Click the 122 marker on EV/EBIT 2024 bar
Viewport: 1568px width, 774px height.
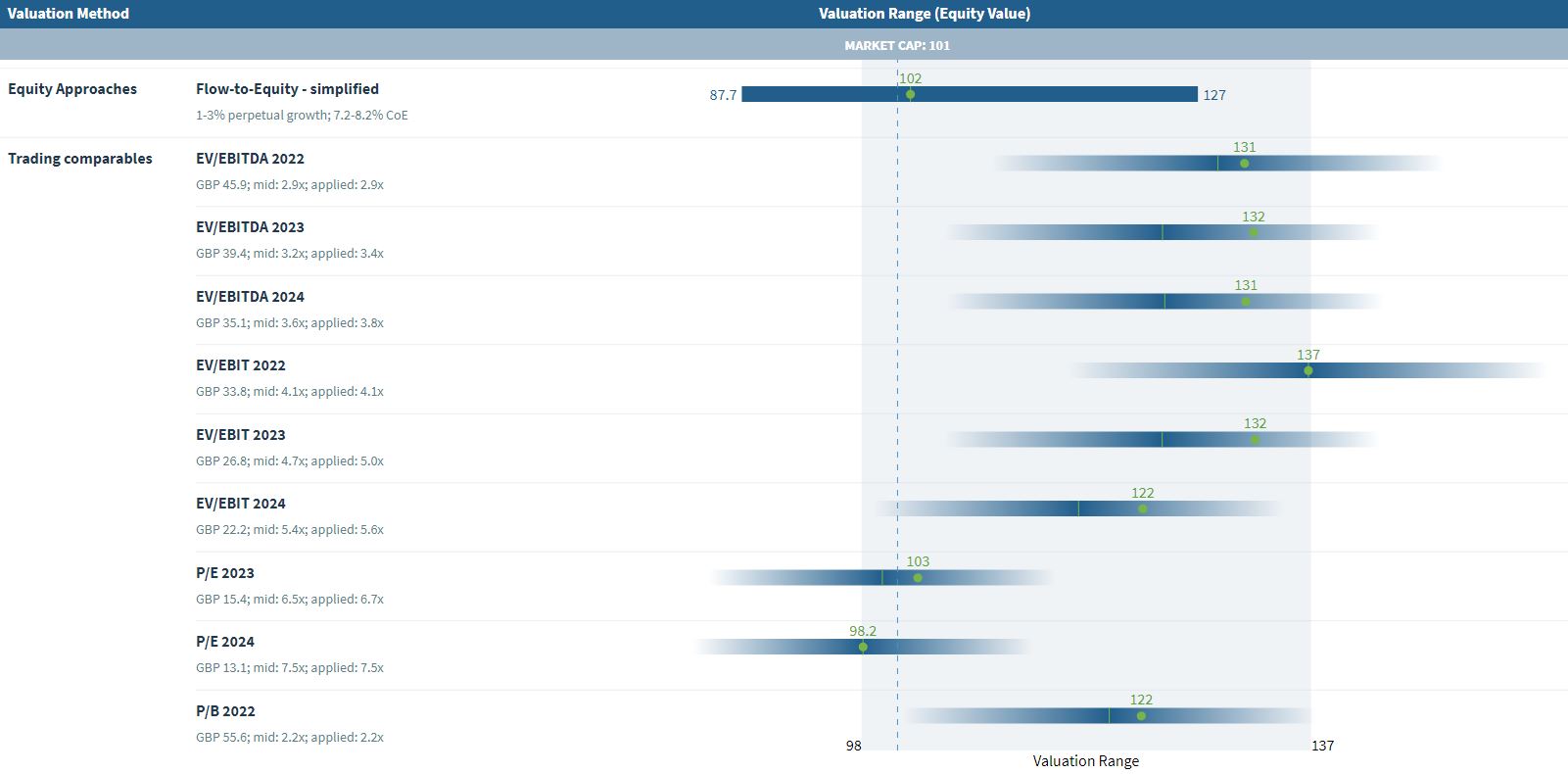tap(1142, 508)
